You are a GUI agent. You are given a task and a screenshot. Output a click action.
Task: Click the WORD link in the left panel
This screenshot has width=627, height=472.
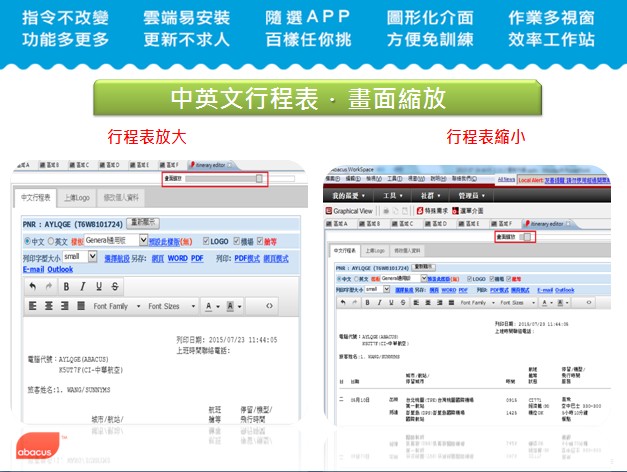177,257
